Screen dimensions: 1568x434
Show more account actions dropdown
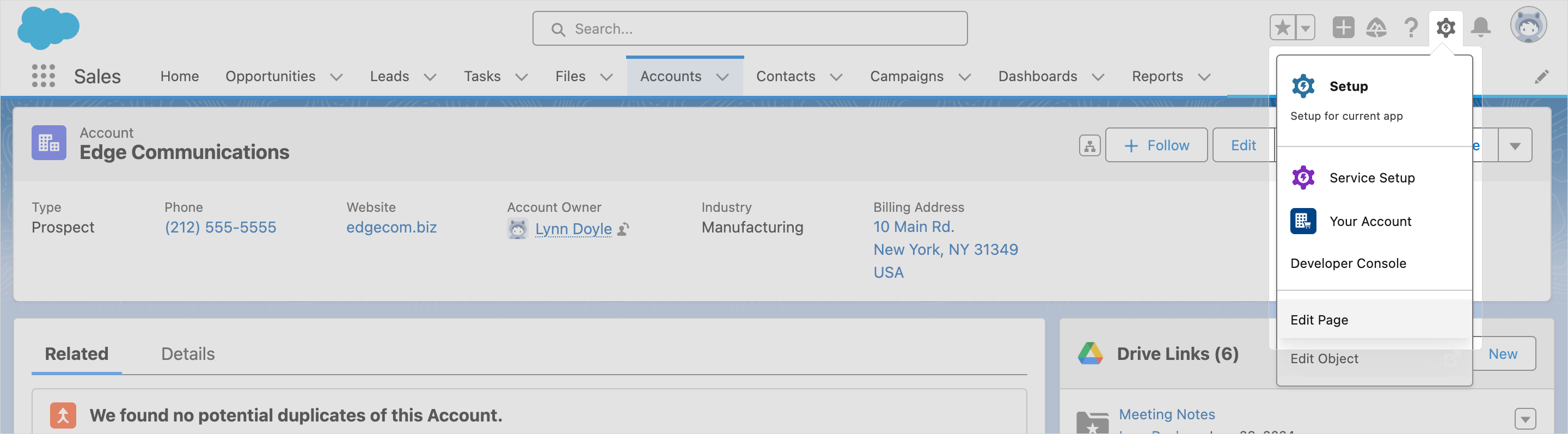click(1515, 145)
